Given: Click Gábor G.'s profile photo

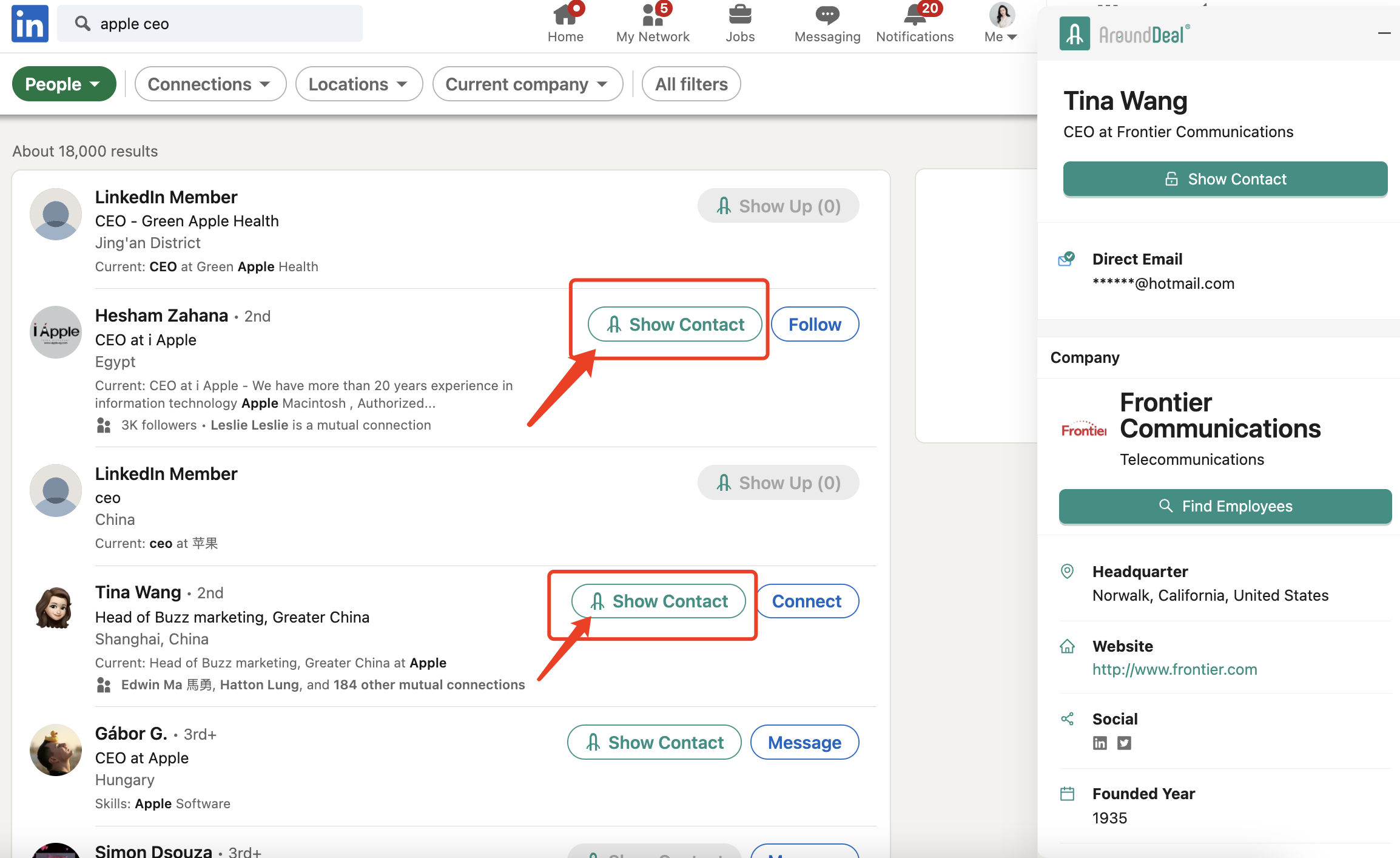Looking at the screenshot, I should [x=56, y=750].
